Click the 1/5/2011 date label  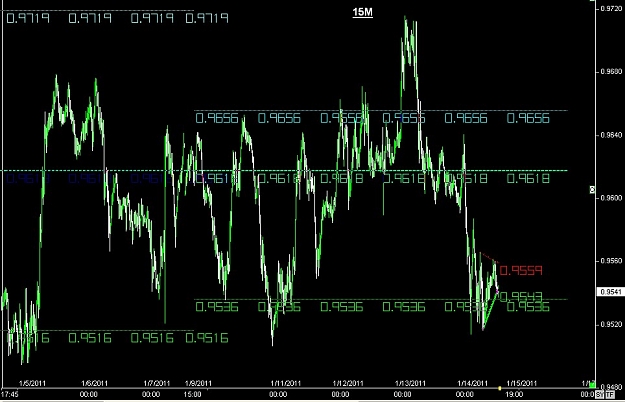point(32,383)
